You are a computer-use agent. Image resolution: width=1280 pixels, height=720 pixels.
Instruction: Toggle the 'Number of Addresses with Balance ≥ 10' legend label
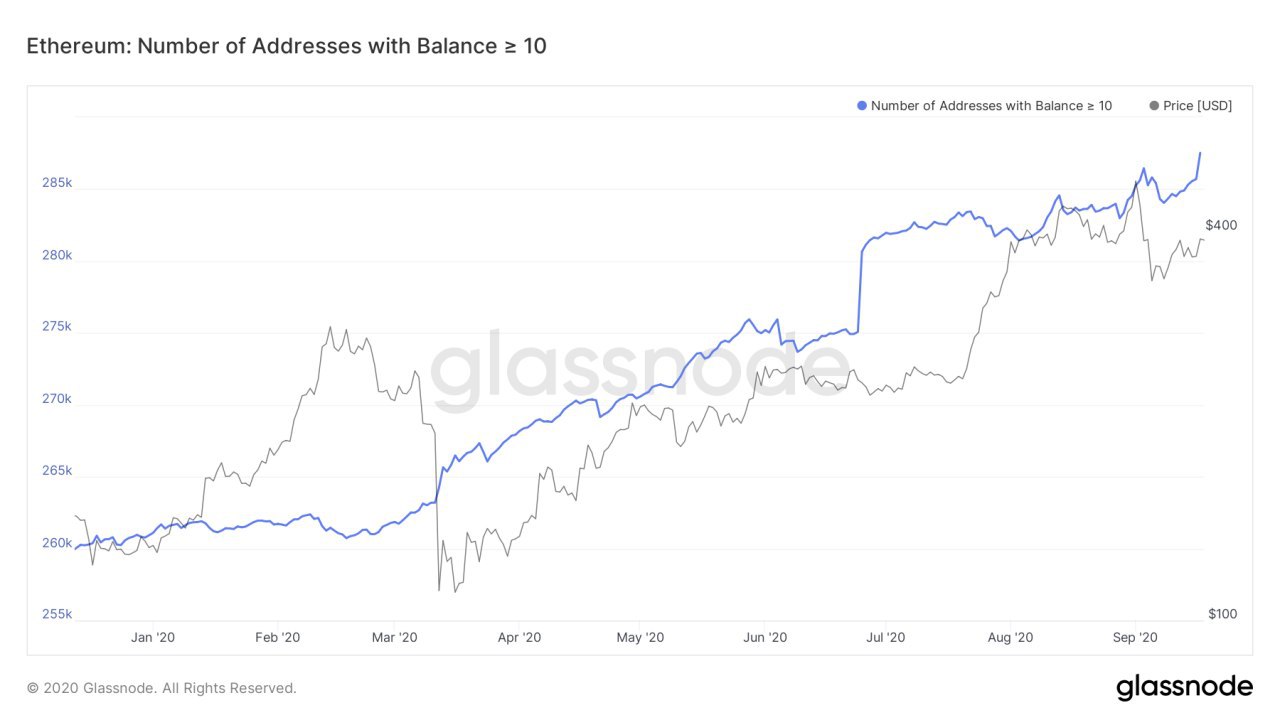click(x=991, y=106)
